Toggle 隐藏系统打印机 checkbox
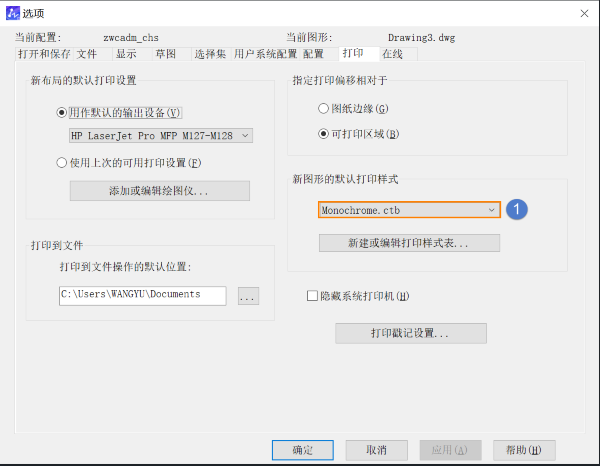 [x=312, y=296]
